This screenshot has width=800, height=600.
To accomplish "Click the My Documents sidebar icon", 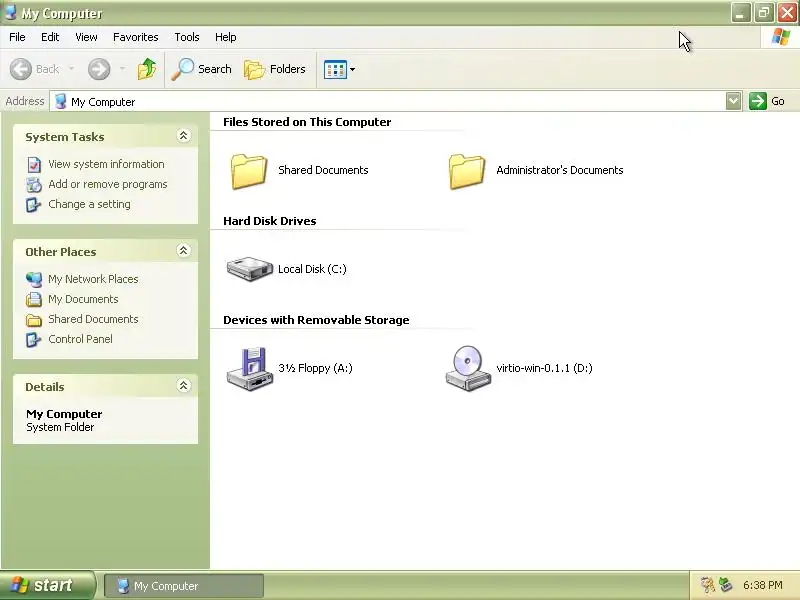I will click(34, 299).
